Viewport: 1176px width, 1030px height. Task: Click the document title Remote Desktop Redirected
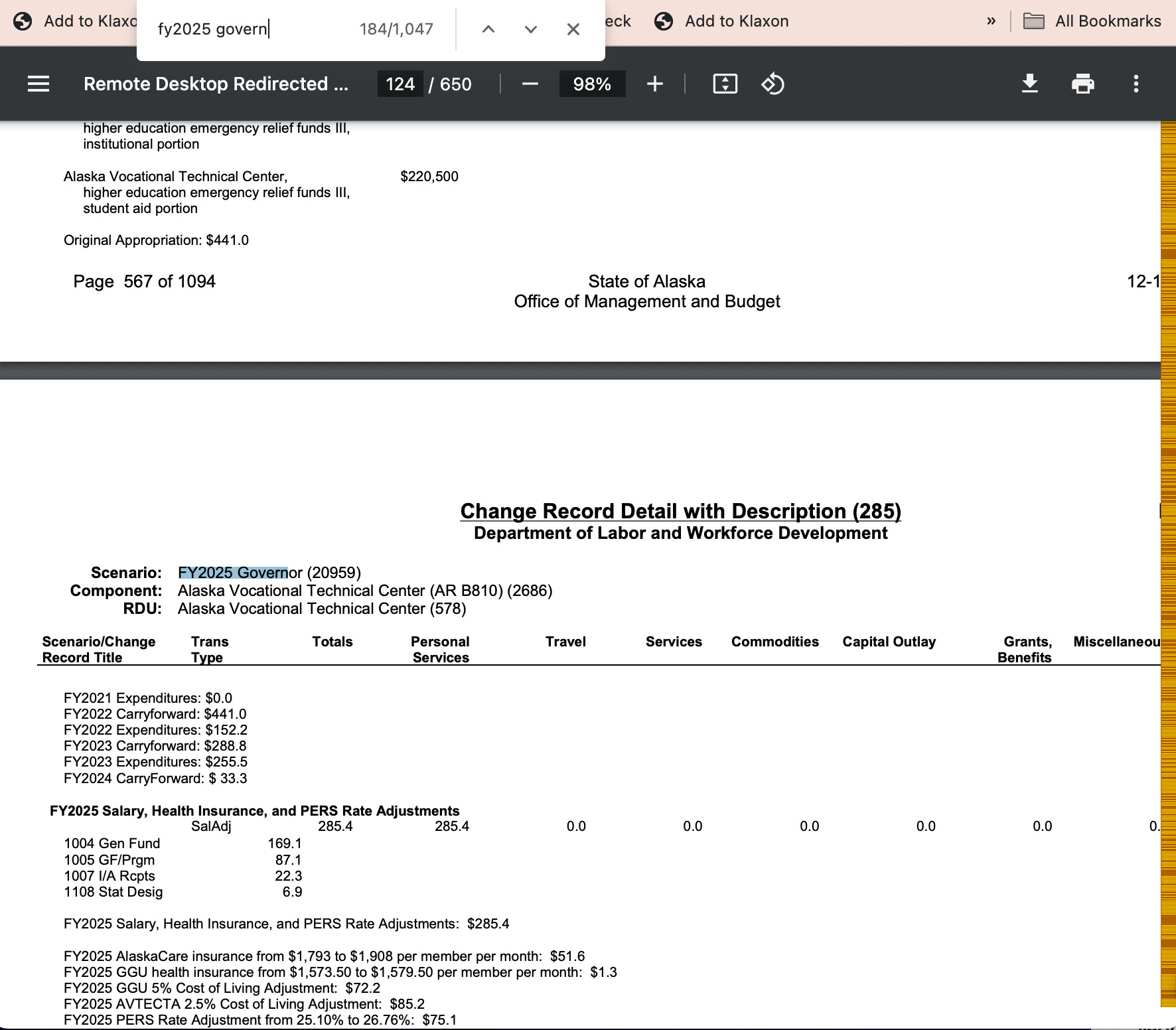216,84
